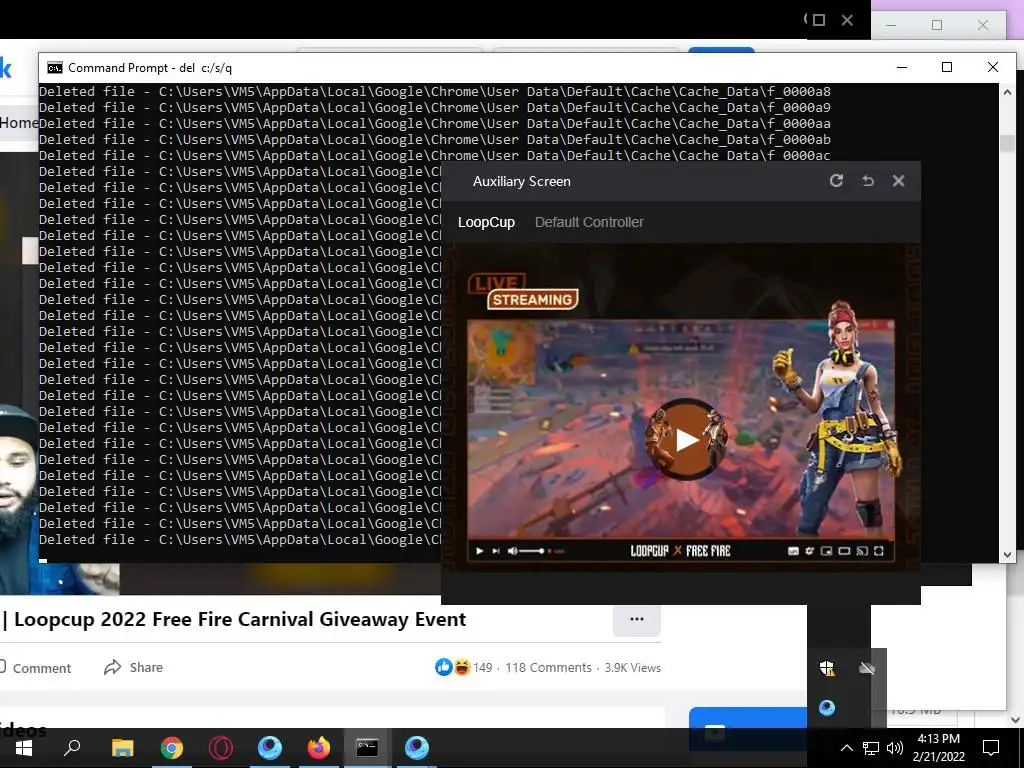The width and height of the screenshot is (1024, 768).
Task: Open the three-dots menu beside video title
Action: point(637,619)
